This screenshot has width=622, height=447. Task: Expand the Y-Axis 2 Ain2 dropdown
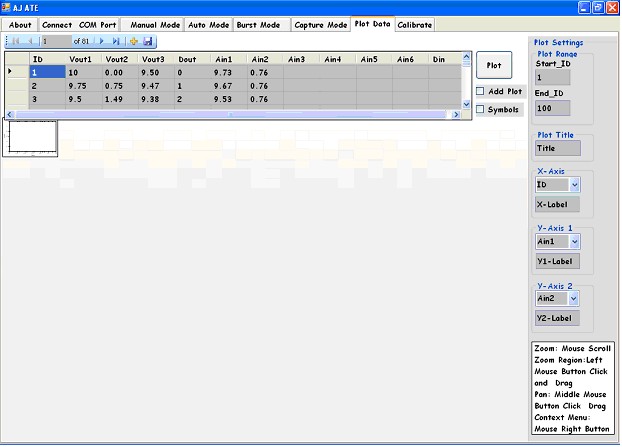(573, 298)
